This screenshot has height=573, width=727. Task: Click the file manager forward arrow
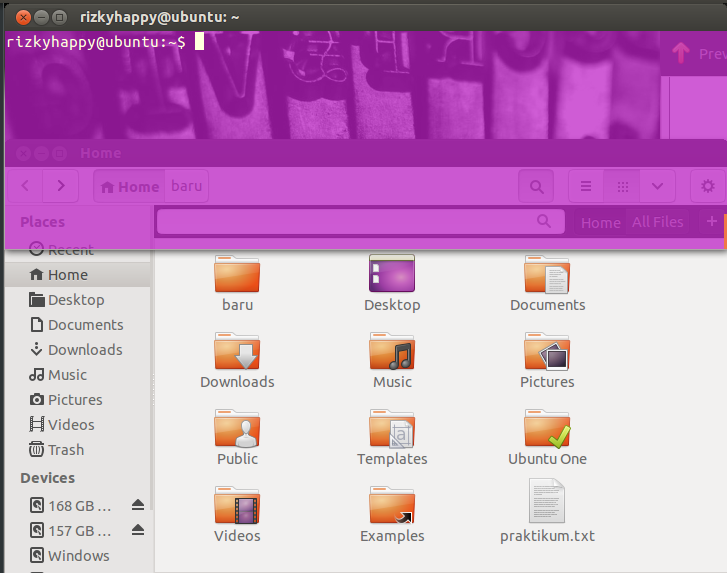coord(61,186)
